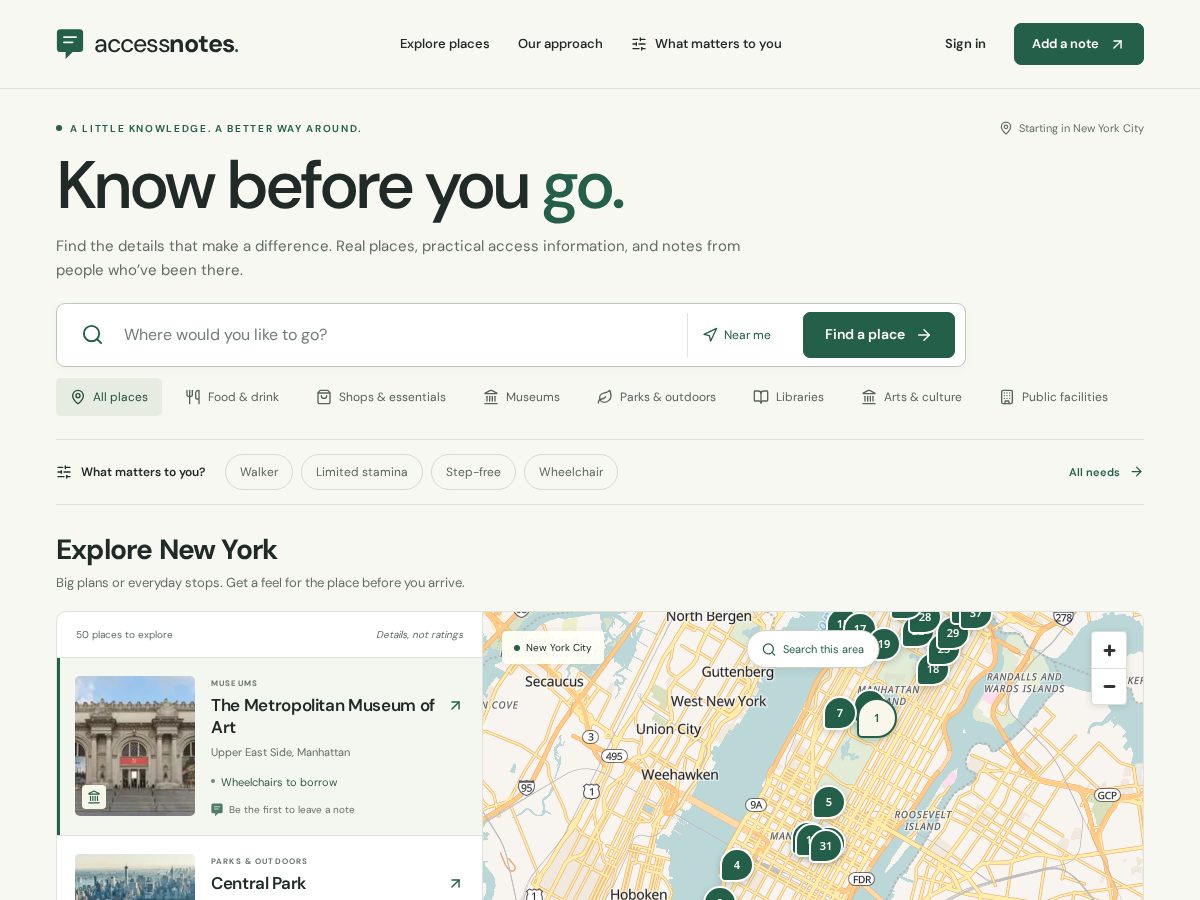This screenshot has width=1200, height=900.
Task: Click the arrow icon in Add a note
Action: 1118,44
